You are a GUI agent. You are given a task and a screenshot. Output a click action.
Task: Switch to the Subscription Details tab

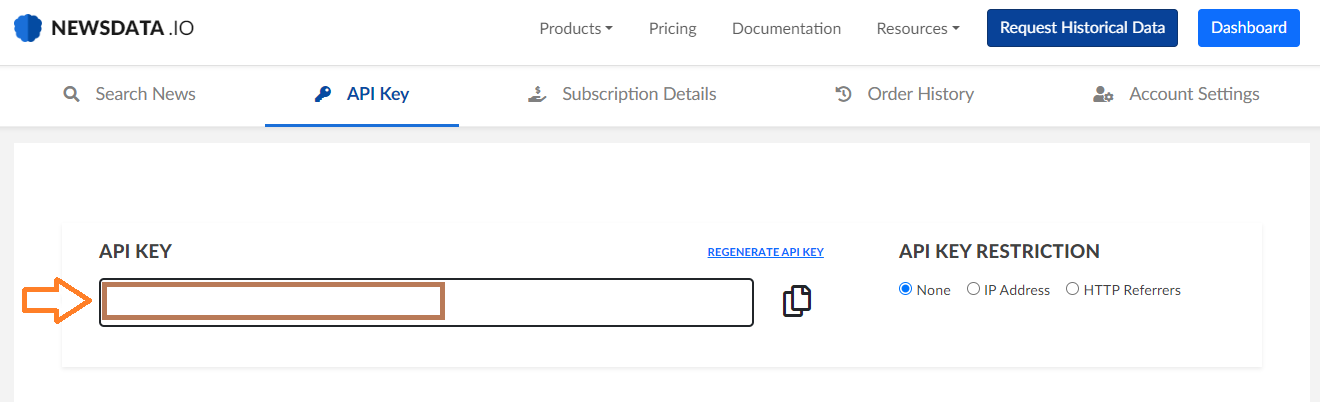[x=622, y=95]
